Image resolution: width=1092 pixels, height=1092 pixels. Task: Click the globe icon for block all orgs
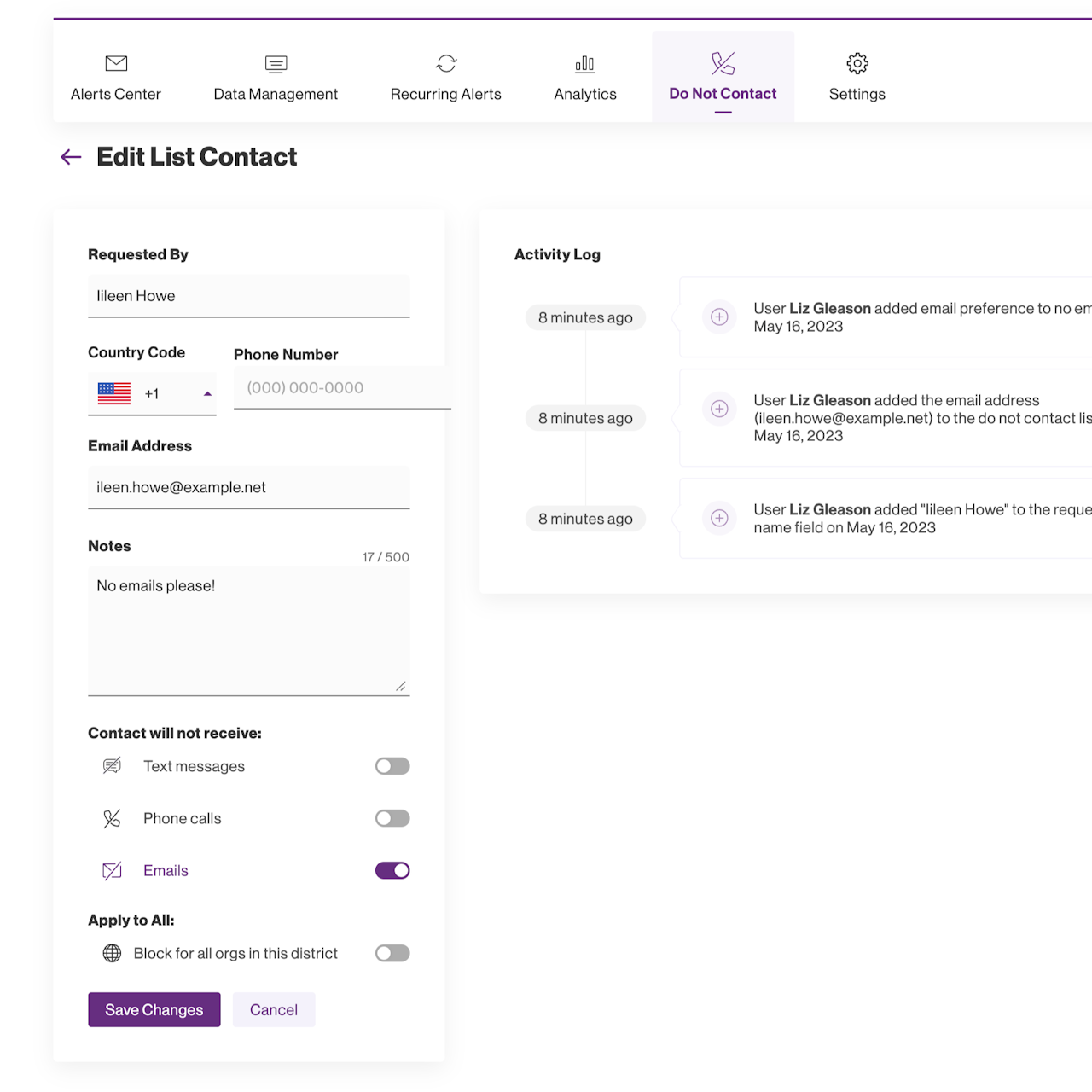(112, 953)
